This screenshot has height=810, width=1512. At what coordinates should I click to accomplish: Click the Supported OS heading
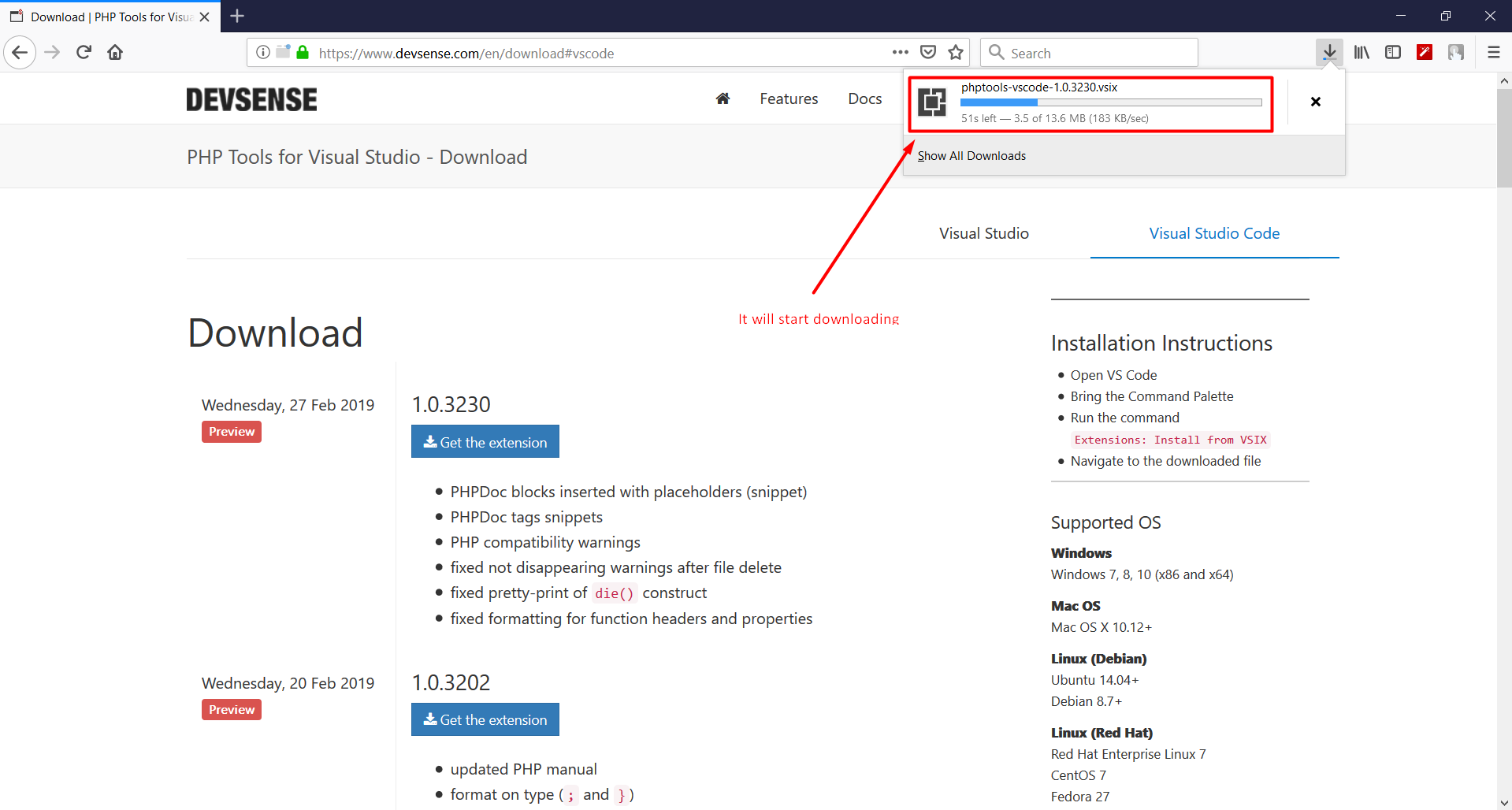1105,522
